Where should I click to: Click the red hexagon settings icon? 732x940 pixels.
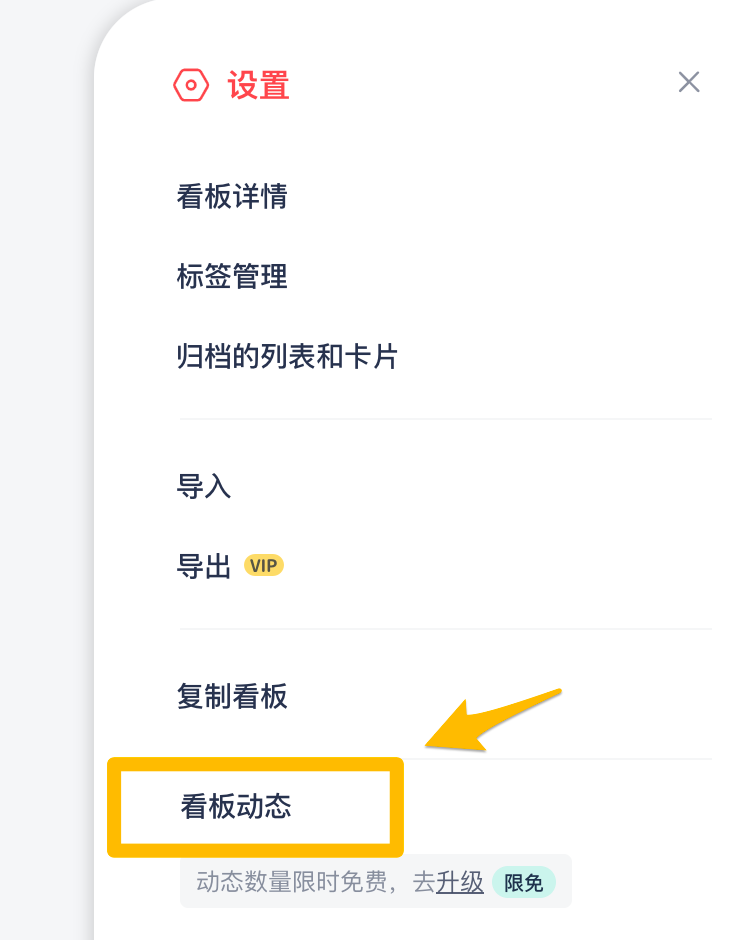pyautogui.click(x=190, y=86)
